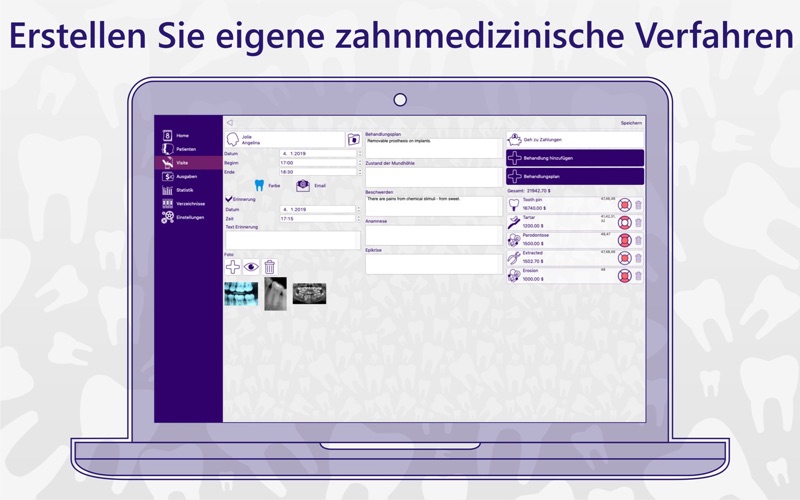800x500 pixels.
Task: Delete the photo with the Foto trash icon
Action: (270, 267)
